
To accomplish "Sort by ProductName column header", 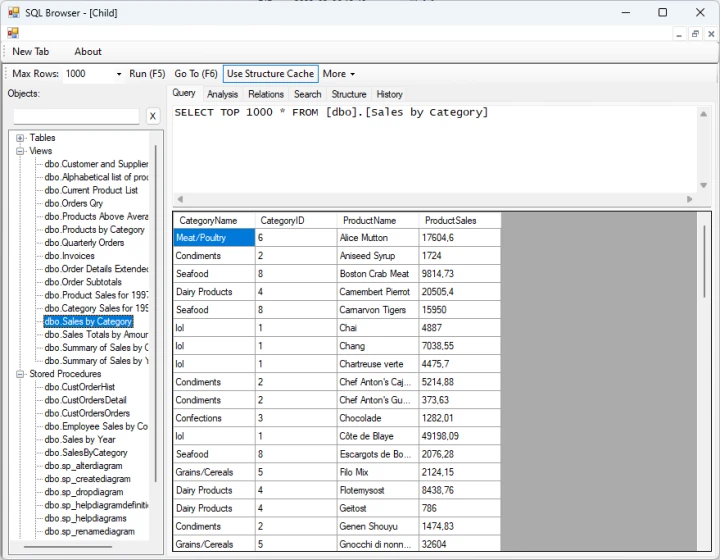I will click(x=378, y=221).
